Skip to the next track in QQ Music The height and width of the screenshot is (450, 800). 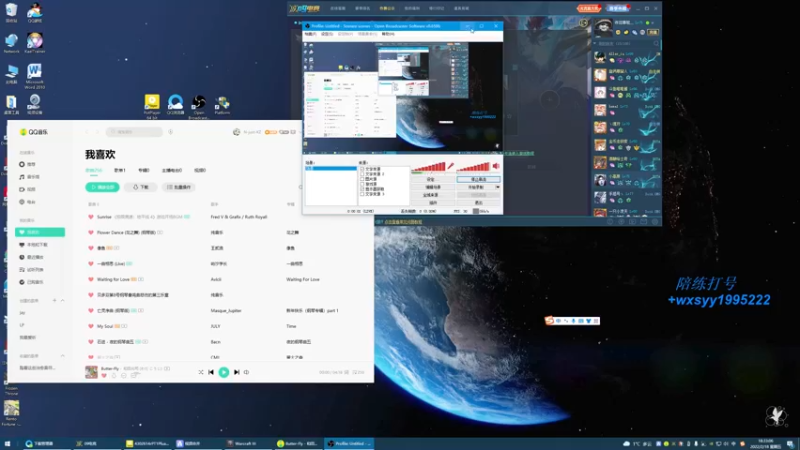tap(237, 372)
